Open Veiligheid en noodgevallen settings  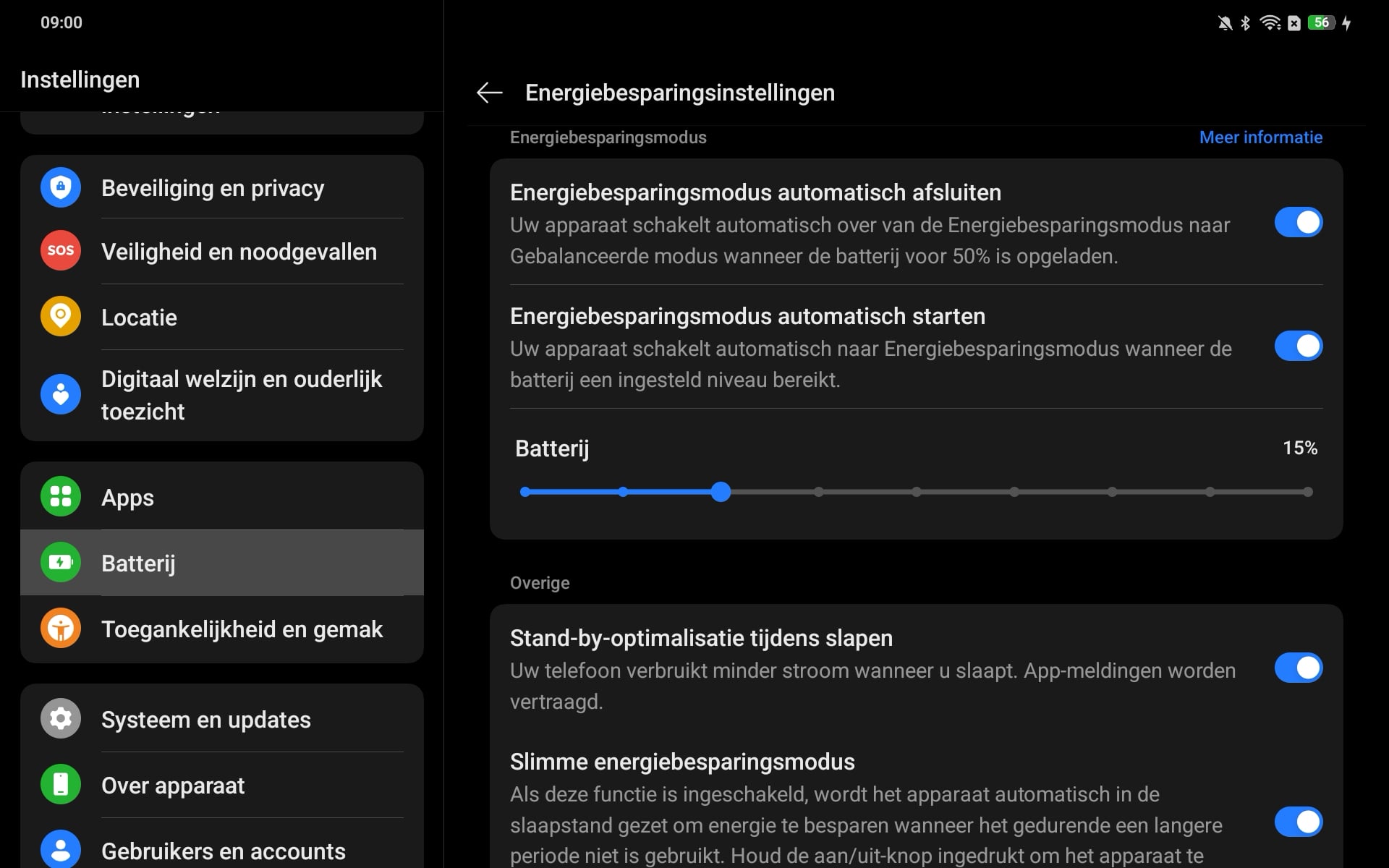click(222, 251)
